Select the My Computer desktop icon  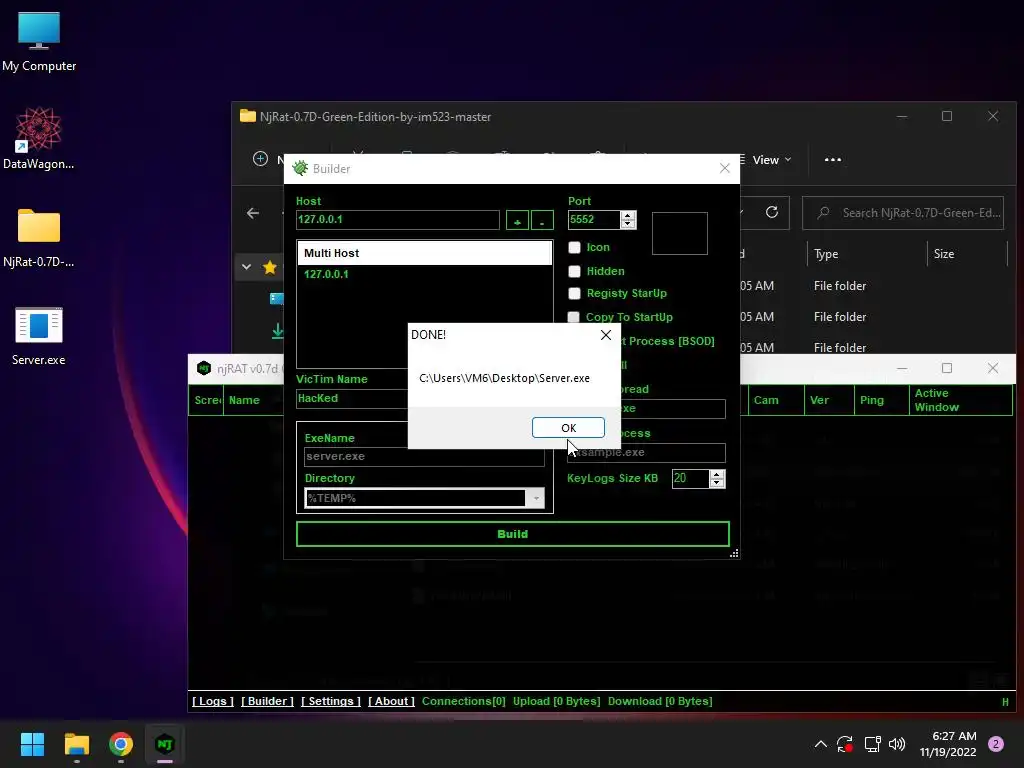(x=39, y=42)
